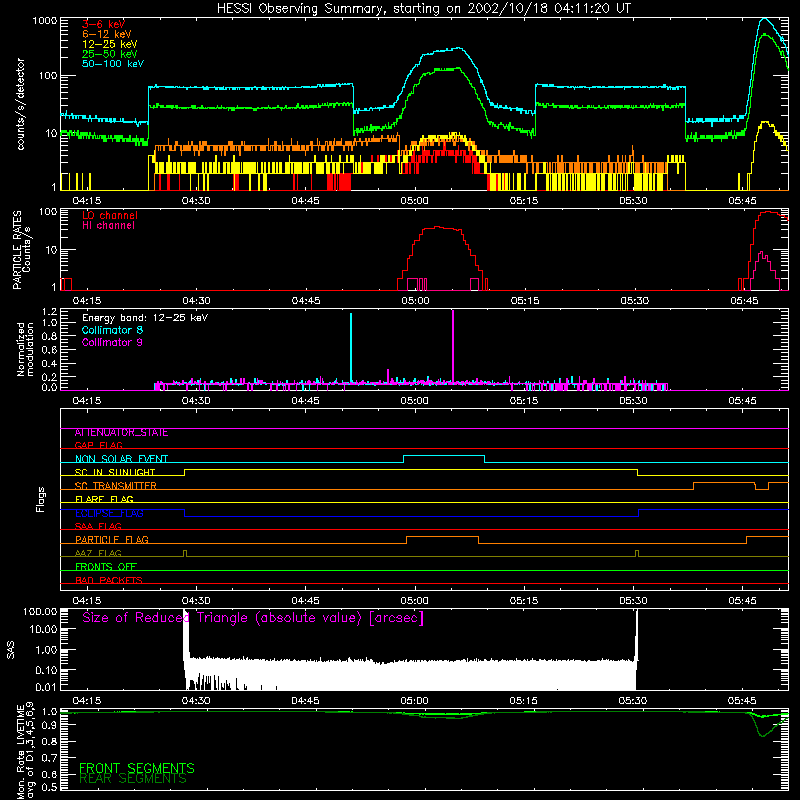Click the 05:00 time label under the Flags panel
Image resolution: width=800 pixels, height=800 pixels.
414,601
